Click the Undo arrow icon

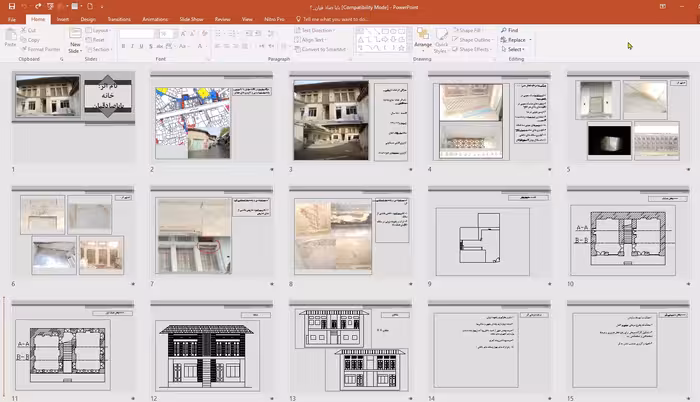pos(22,6)
